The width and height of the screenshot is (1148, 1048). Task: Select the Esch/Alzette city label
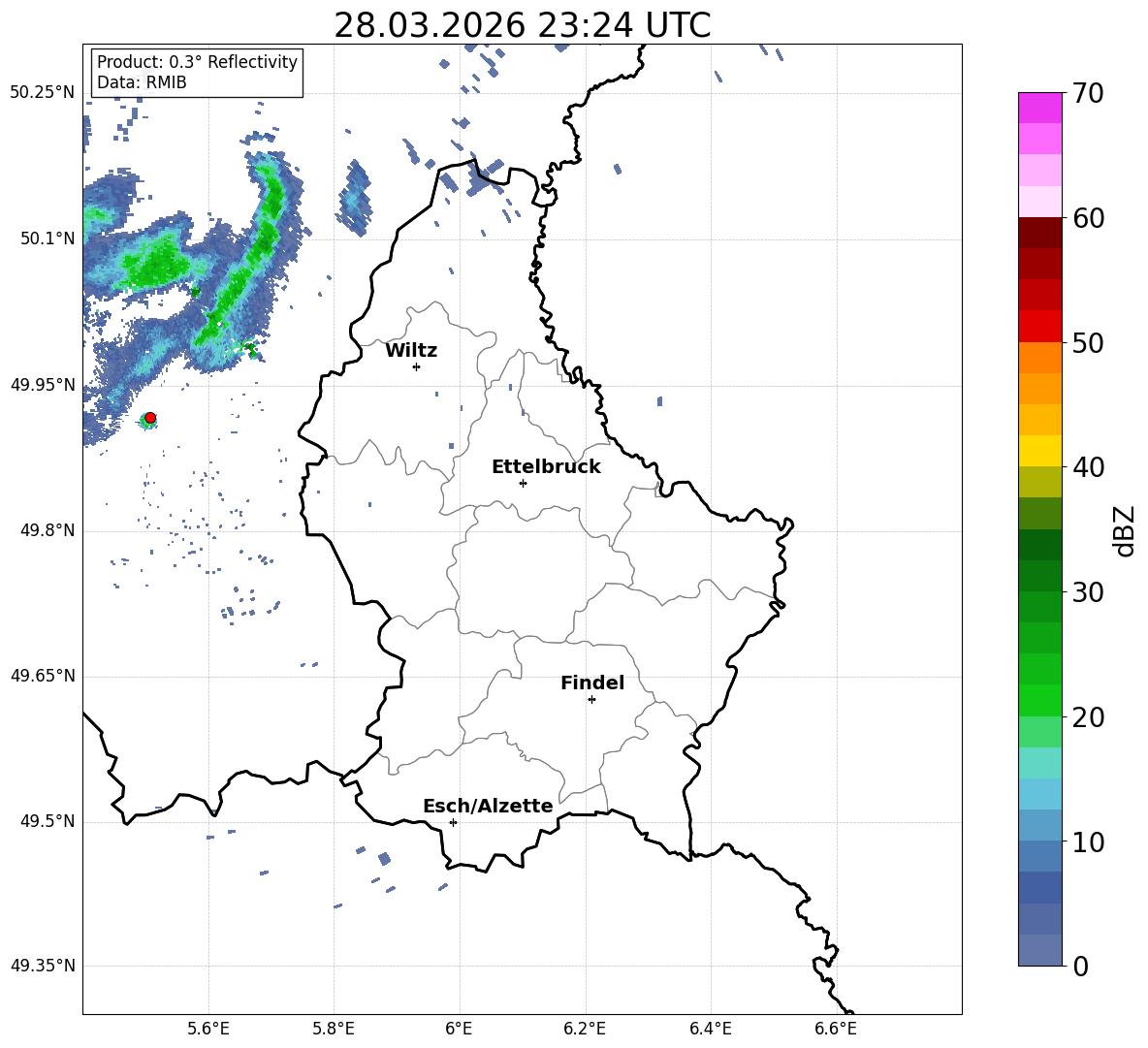click(488, 806)
